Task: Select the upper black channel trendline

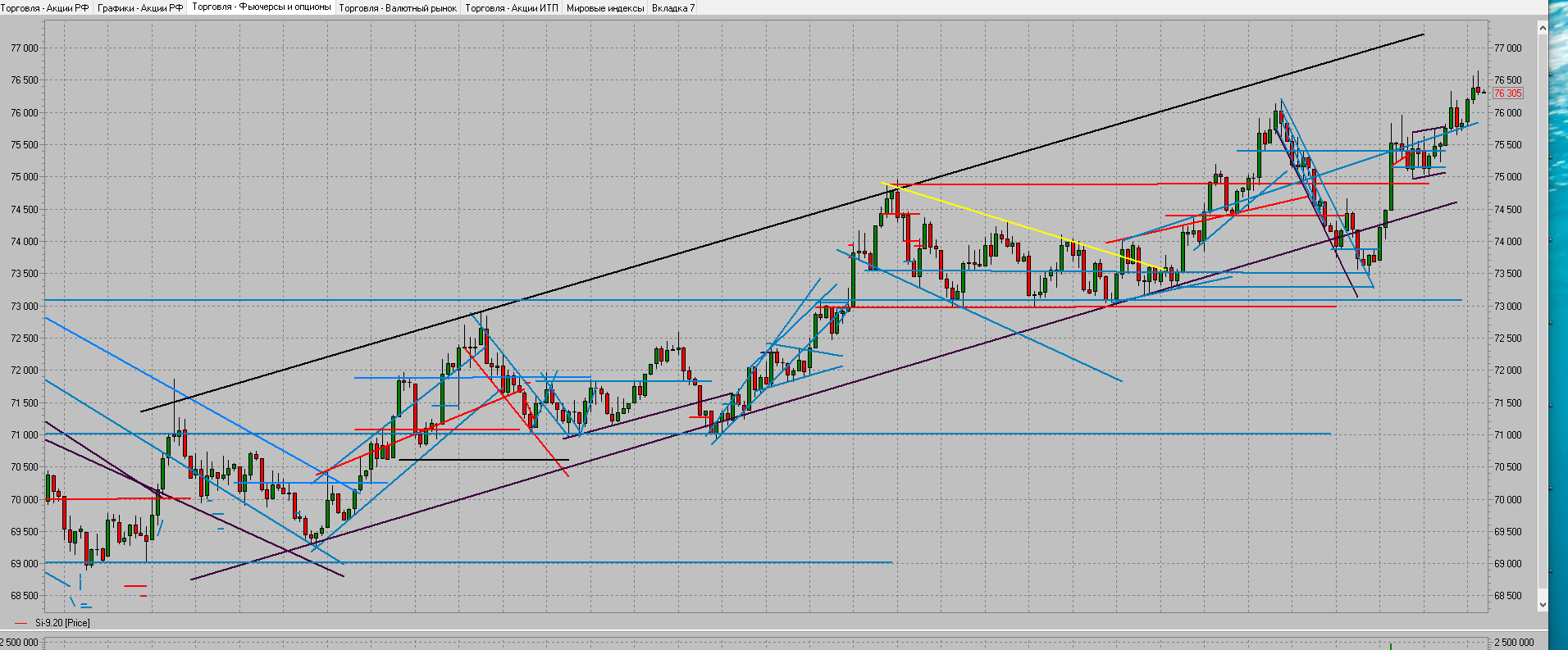Action: 738,235
